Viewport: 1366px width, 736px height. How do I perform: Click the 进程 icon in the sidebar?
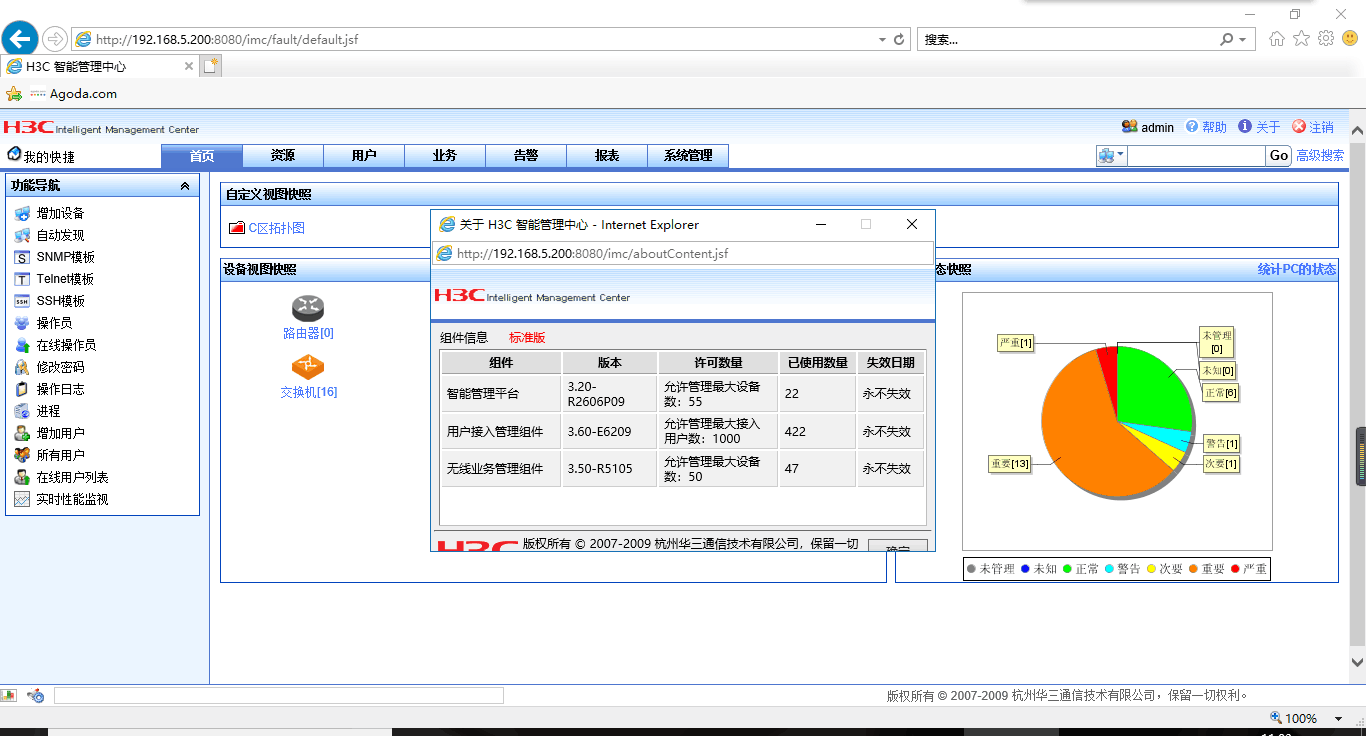[22, 411]
